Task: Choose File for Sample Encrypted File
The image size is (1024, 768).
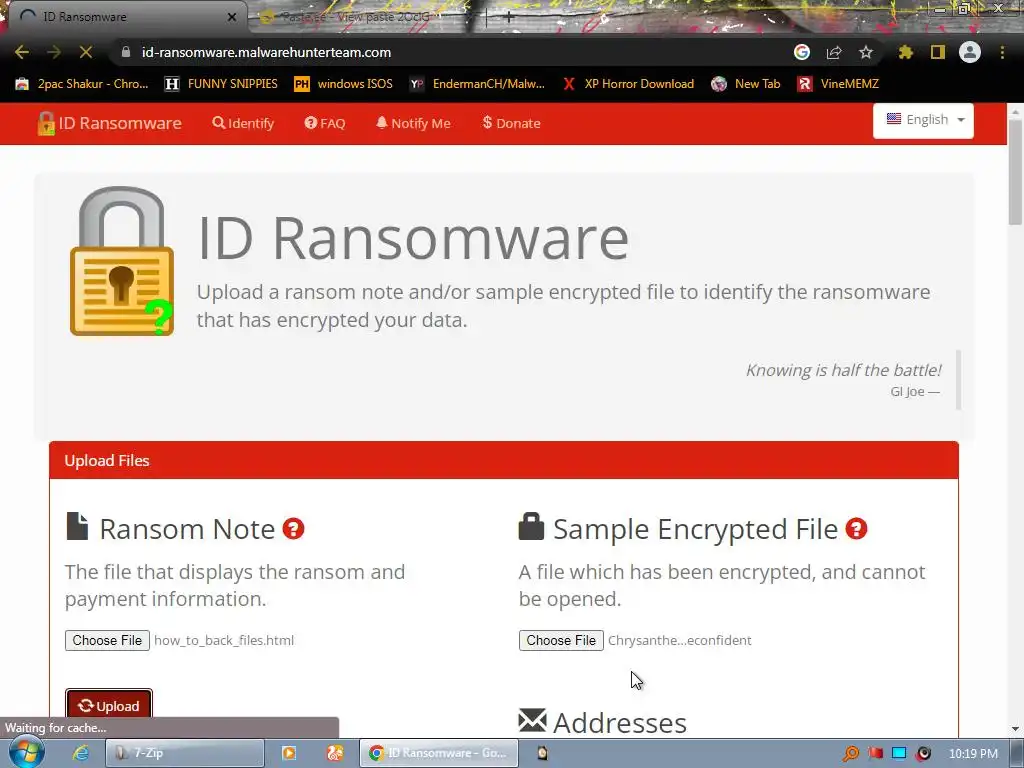Action: click(x=561, y=640)
